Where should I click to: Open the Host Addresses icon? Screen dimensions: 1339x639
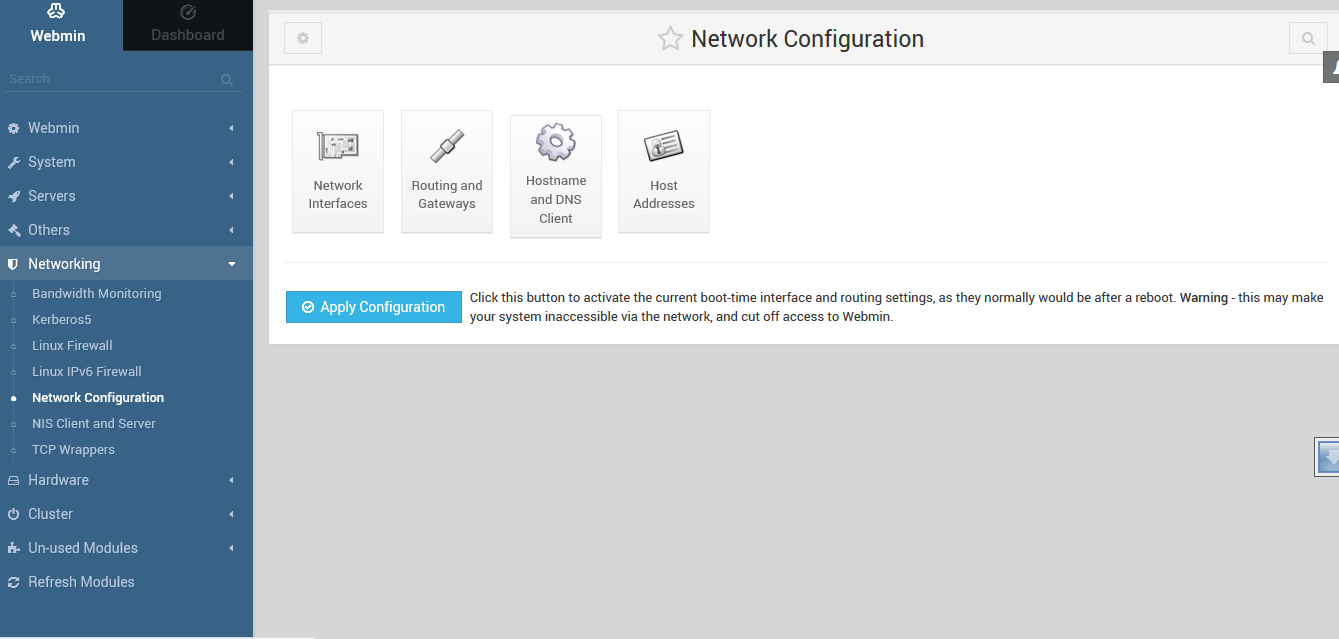(x=664, y=171)
